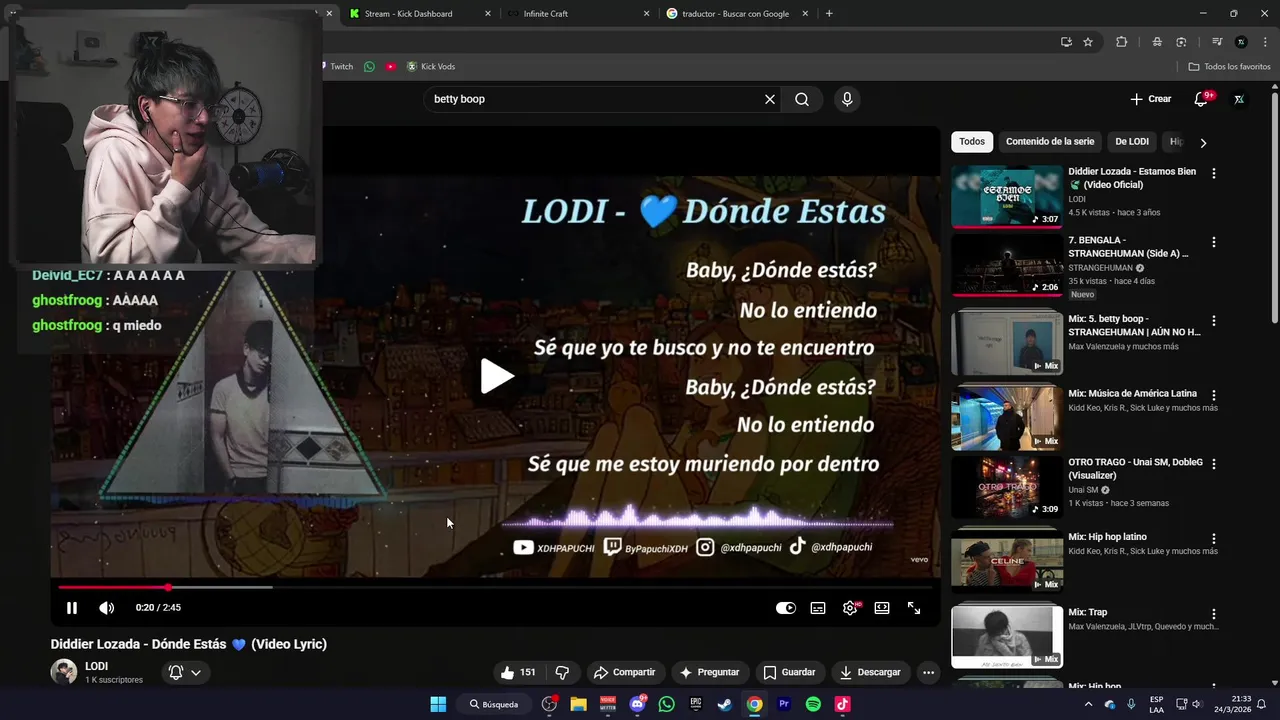1280x720 pixels.
Task: Open more actions three-dot button
Action: [928, 672]
